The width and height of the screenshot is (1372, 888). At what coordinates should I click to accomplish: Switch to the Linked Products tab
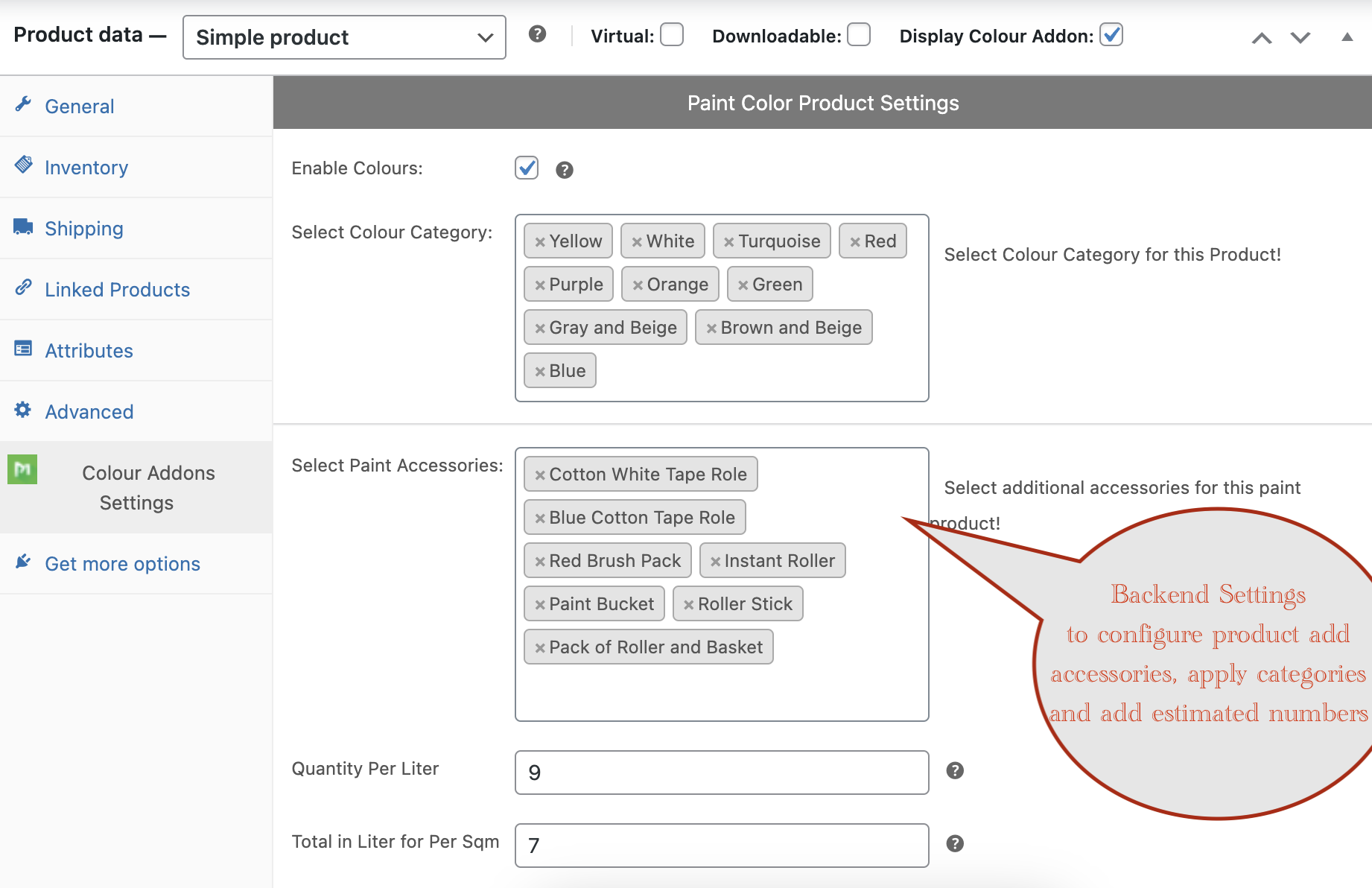click(117, 290)
